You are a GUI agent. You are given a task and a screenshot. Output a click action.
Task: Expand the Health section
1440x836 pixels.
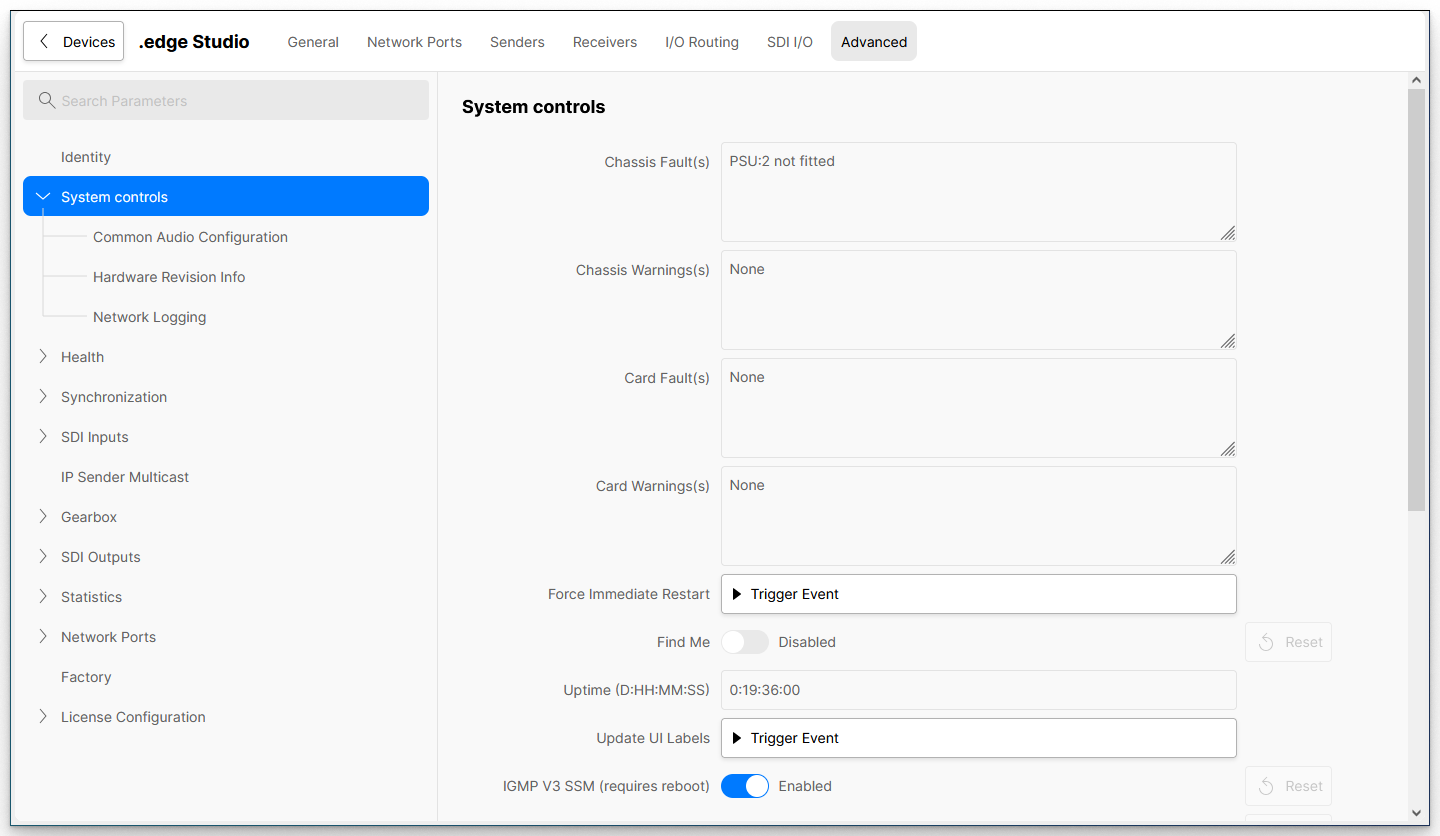(43, 357)
